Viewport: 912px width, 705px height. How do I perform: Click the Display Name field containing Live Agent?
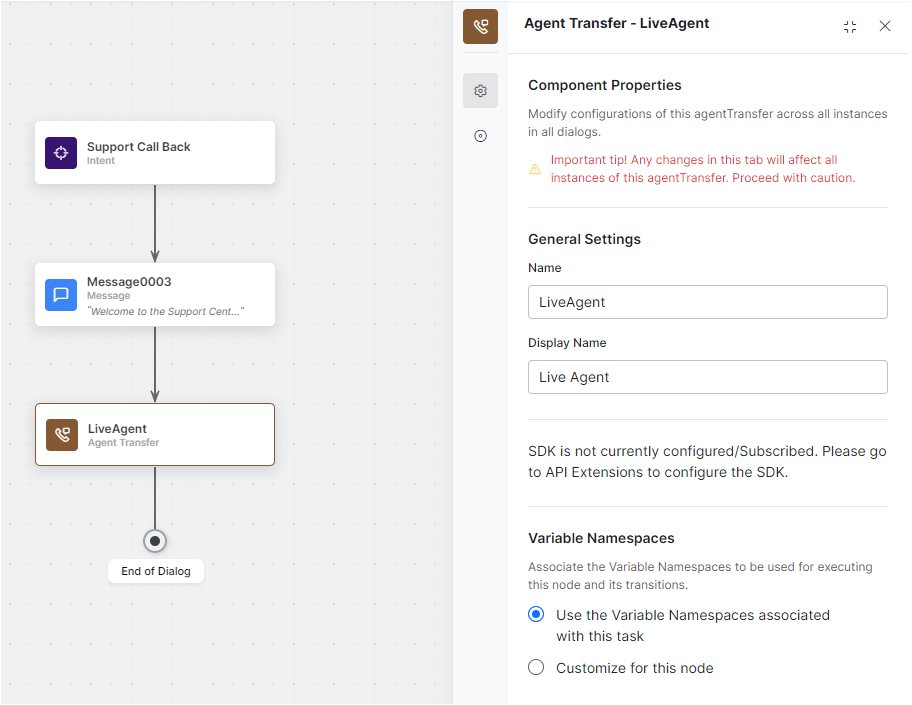click(x=707, y=377)
